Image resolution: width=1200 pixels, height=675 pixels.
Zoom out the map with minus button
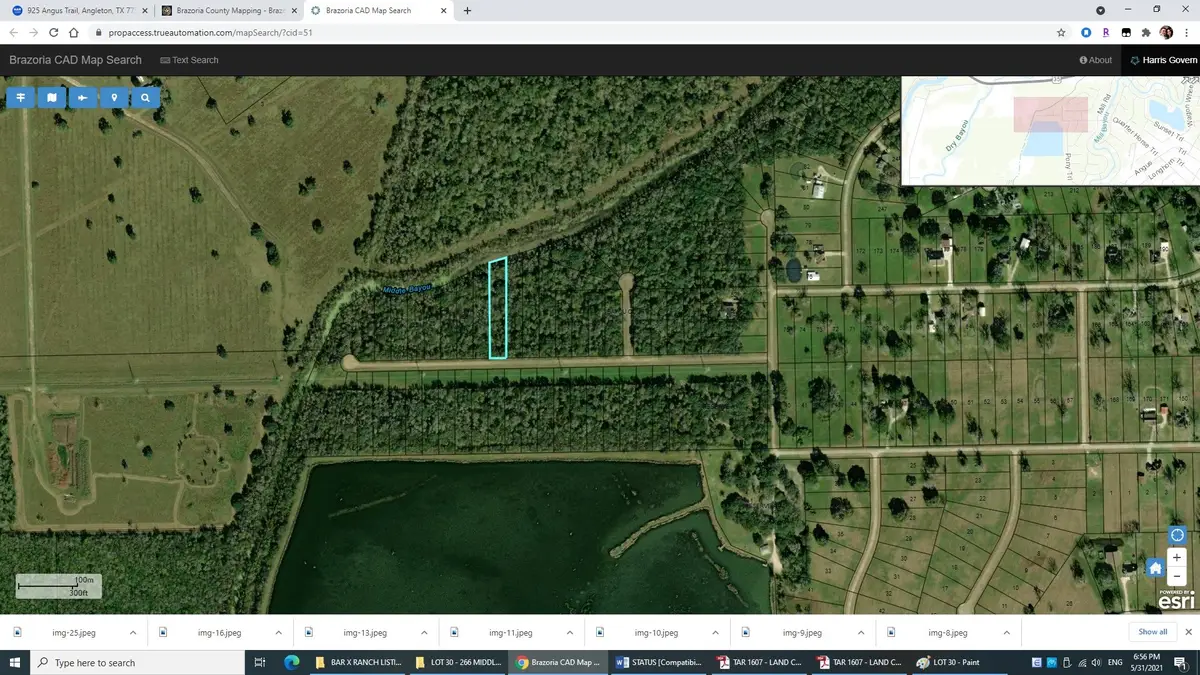[x=1177, y=576]
